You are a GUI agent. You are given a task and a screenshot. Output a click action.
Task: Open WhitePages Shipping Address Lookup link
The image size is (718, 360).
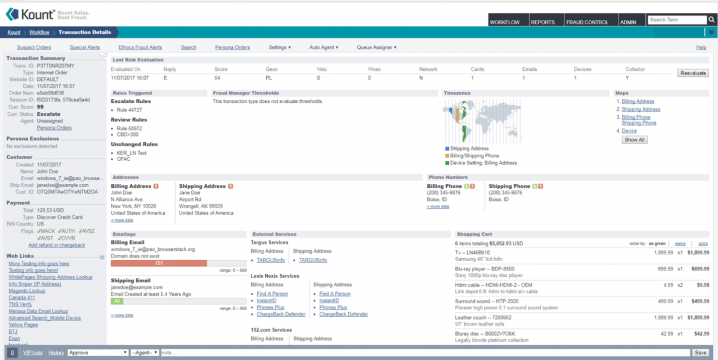click(x=50, y=277)
